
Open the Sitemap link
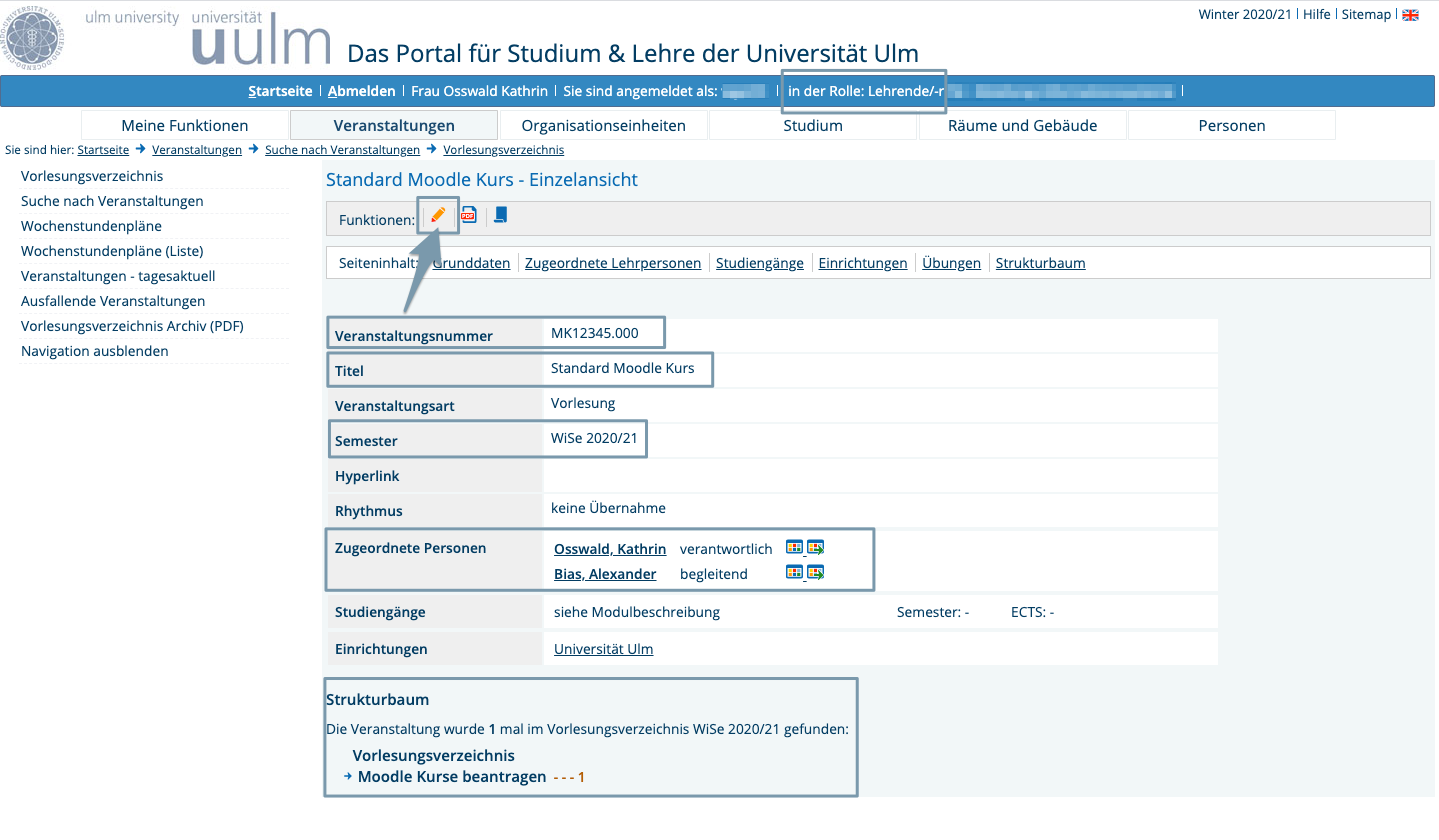[1366, 14]
